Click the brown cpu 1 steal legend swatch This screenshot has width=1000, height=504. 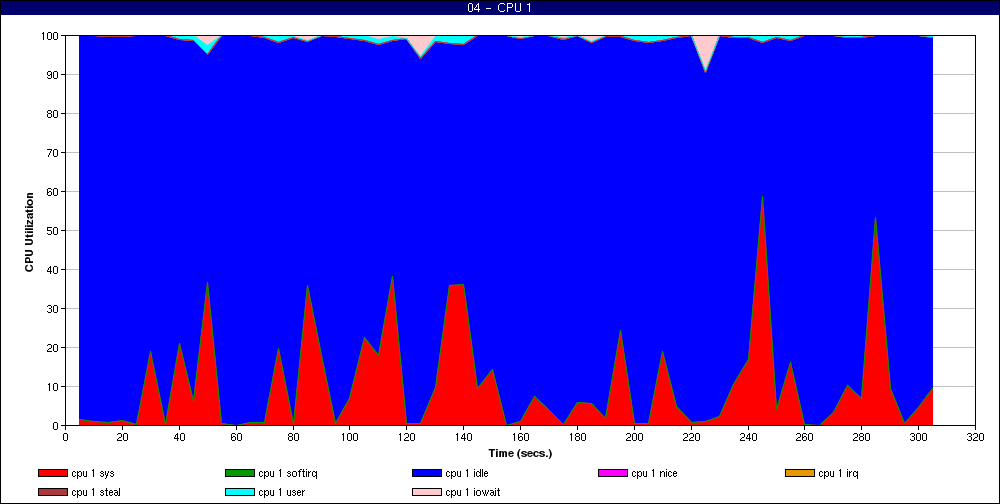[52, 493]
